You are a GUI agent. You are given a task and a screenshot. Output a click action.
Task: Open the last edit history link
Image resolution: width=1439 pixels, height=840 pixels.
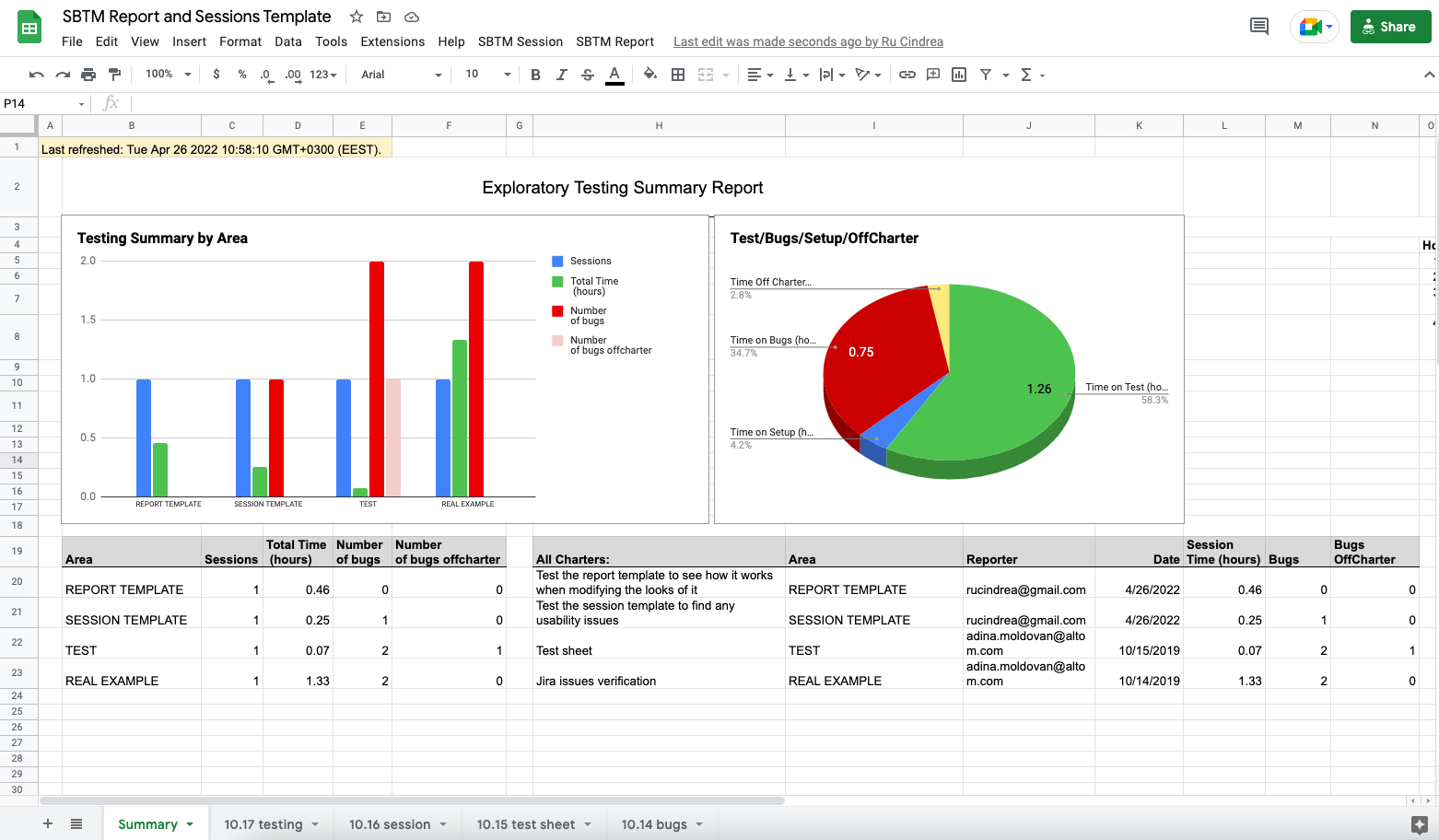[x=808, y=41]
